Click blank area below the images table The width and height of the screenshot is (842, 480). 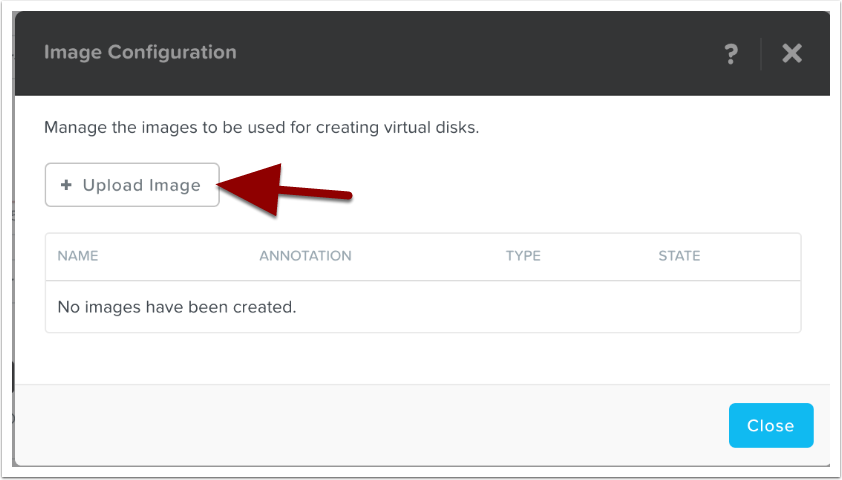click(x=420, y=358)
